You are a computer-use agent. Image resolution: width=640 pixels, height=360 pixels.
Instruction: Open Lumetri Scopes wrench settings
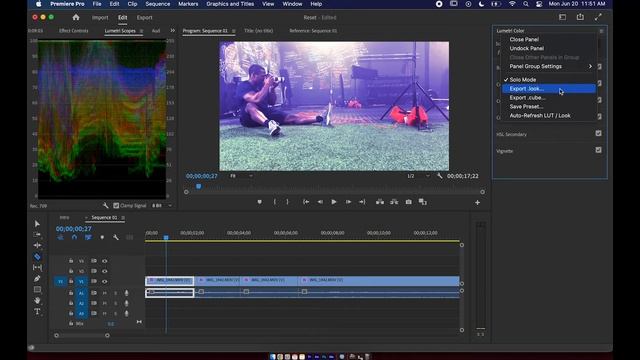pos(106,206)
